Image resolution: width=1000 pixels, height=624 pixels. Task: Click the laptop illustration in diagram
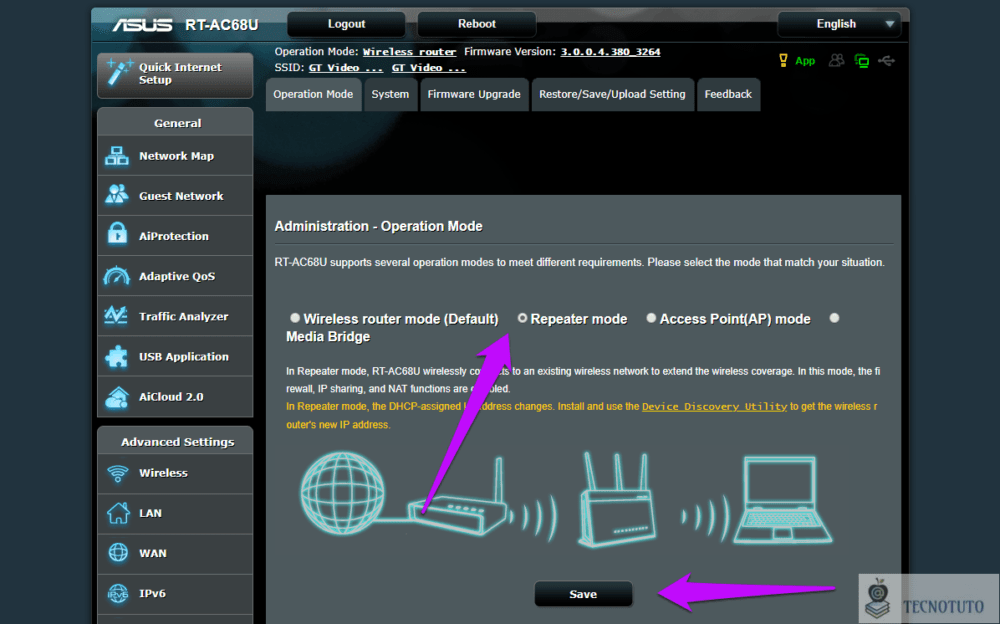click(783, 500)
